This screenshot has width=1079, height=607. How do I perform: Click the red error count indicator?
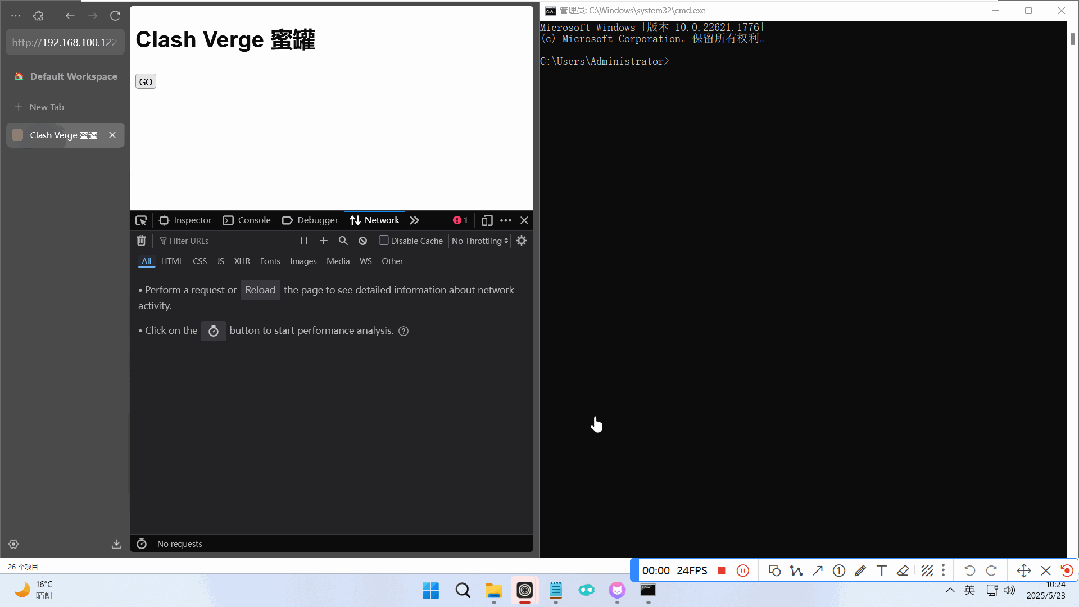(x=460, y=220)
